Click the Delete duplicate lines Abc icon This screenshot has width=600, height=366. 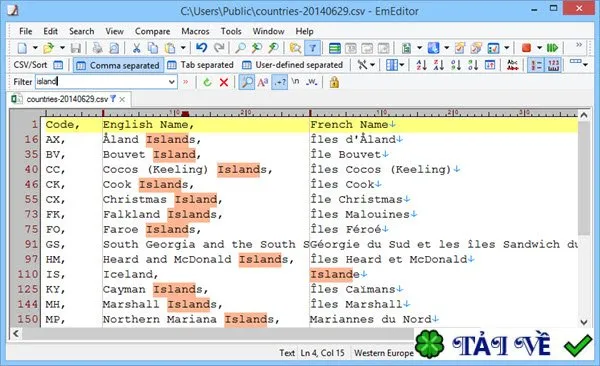click(513, 65)
